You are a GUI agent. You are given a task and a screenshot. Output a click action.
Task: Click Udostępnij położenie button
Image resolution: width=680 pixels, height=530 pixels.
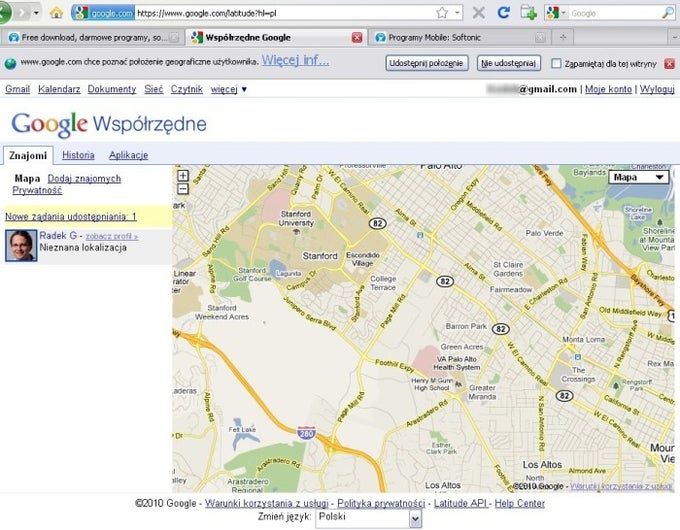427,63
